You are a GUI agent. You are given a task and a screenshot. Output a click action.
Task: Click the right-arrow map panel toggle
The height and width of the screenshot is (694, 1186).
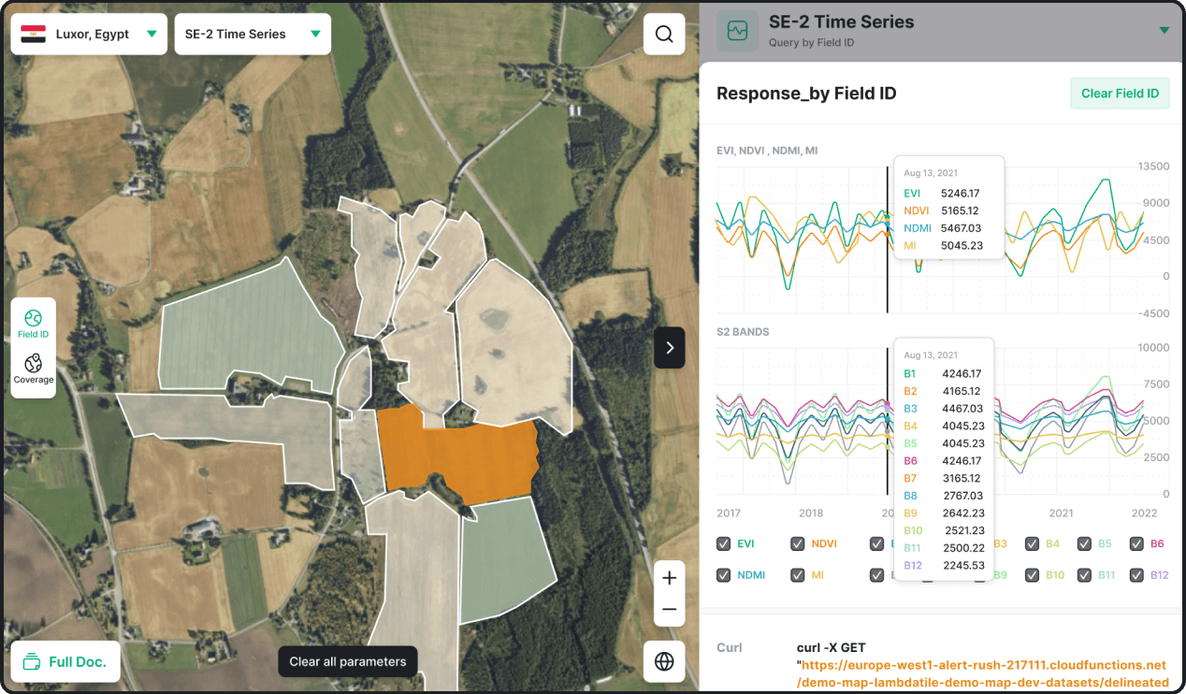pos(669,347)
